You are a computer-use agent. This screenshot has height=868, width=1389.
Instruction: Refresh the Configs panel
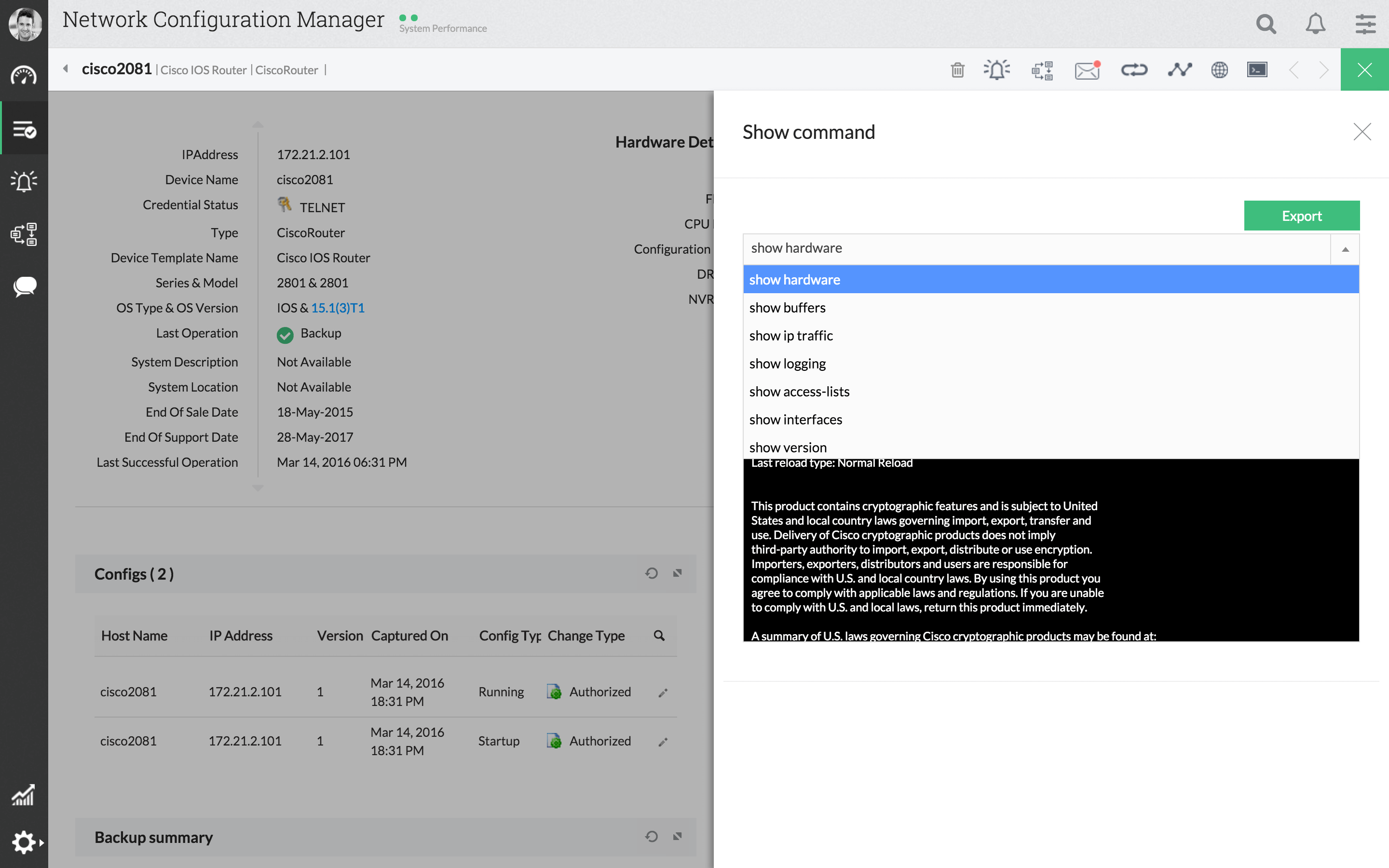[651, 573]
